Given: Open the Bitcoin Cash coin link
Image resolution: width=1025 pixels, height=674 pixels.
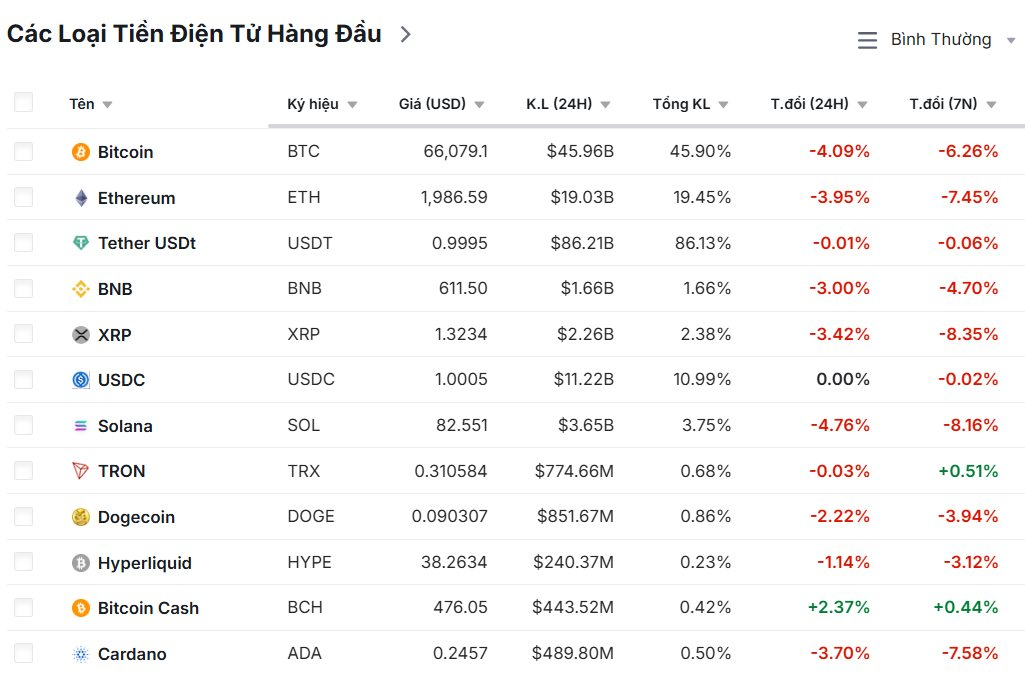Looking at the screenshot, I should pyautogui.click(x=148, y=608).
